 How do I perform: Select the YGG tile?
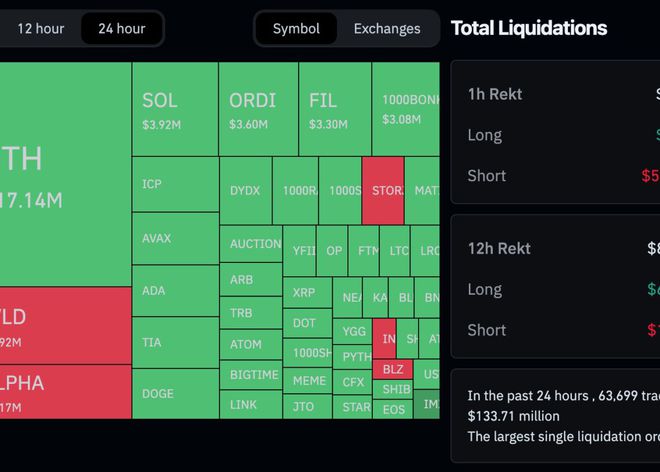coord(352,331)
